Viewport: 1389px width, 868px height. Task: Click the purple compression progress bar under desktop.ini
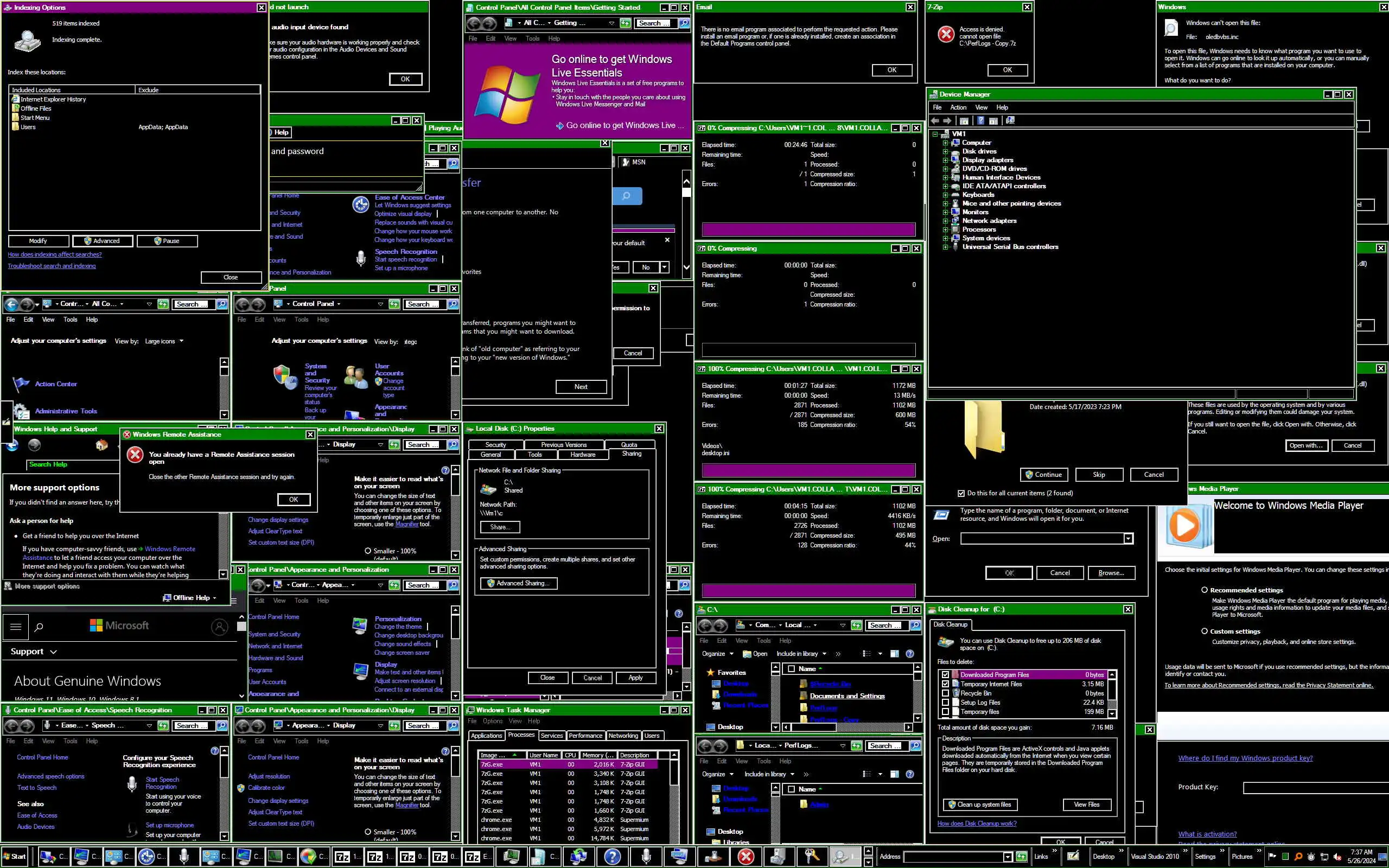point(808,471)
